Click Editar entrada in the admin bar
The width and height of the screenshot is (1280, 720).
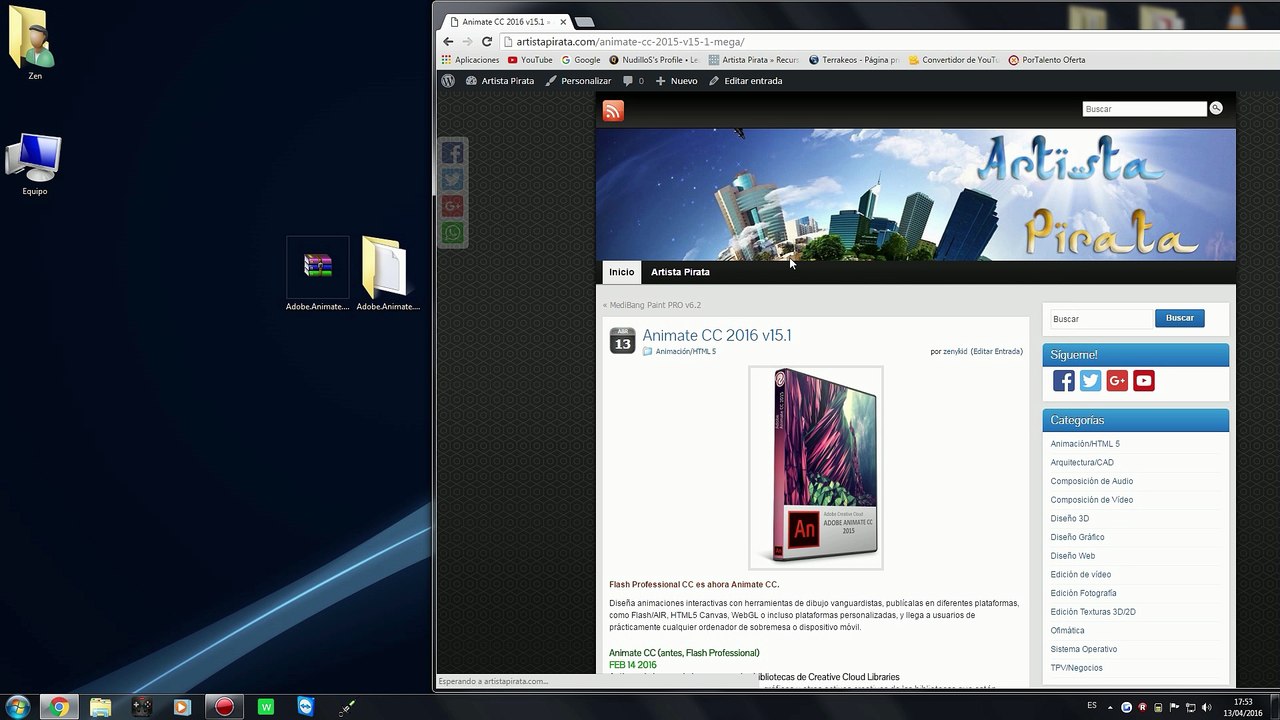746,81
